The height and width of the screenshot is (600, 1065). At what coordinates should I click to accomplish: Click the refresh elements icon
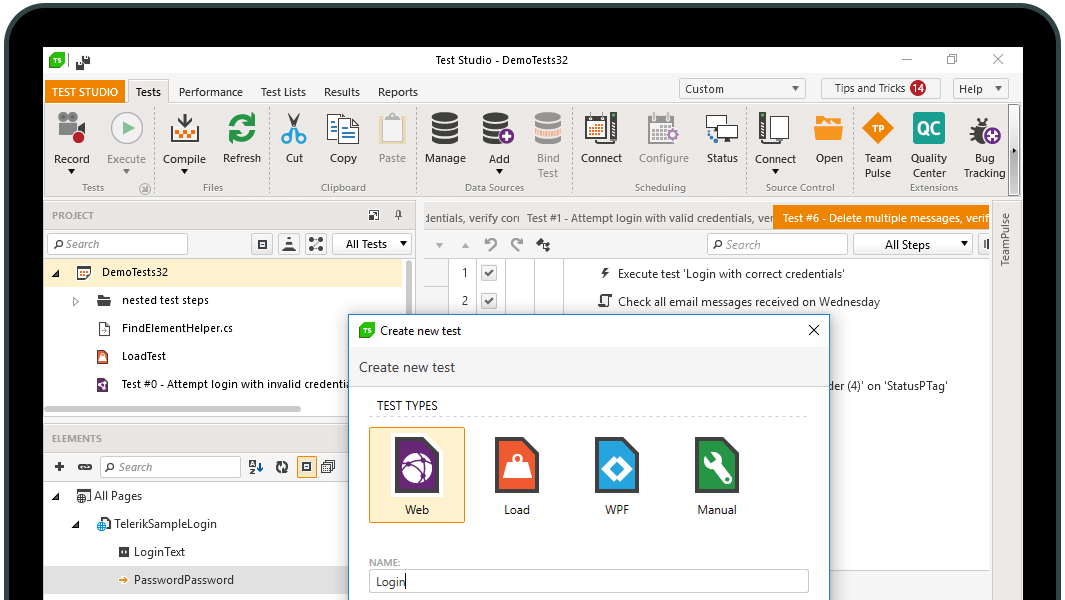pos(282,467)
